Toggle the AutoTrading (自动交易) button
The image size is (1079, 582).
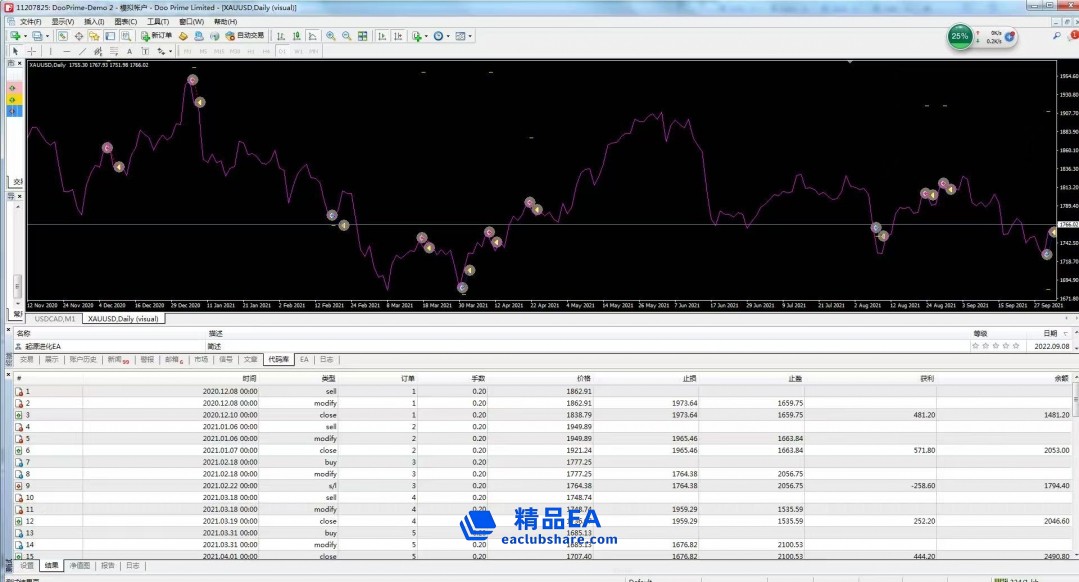tap(243, 36)
